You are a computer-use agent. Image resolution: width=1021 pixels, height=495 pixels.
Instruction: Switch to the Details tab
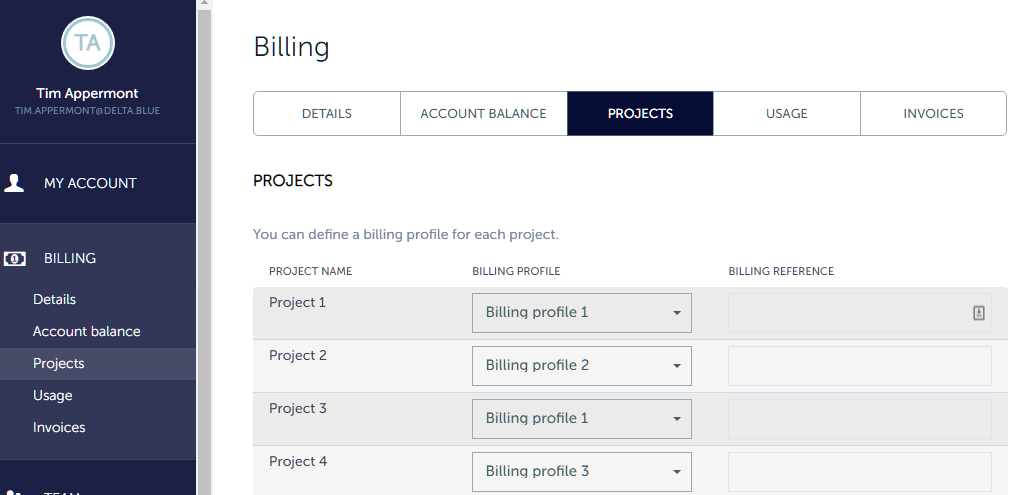point(327,114)
